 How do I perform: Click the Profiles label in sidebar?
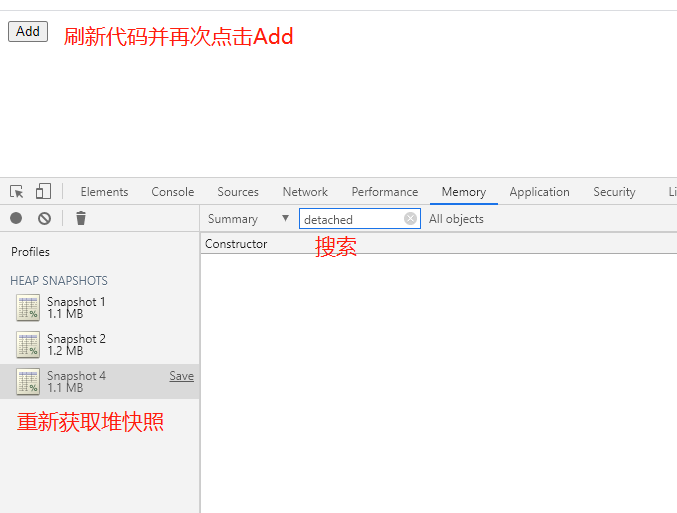[30, 252]
